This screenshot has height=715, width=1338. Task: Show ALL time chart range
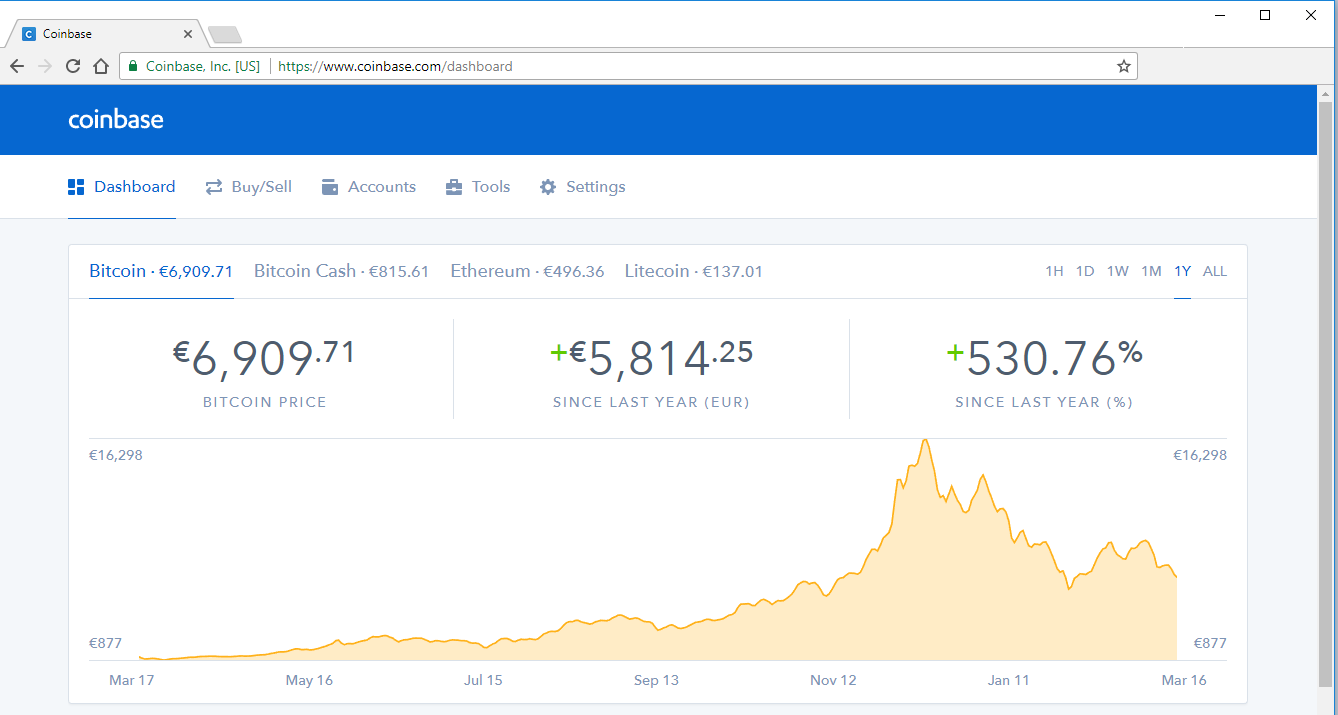pos(1215,271)
